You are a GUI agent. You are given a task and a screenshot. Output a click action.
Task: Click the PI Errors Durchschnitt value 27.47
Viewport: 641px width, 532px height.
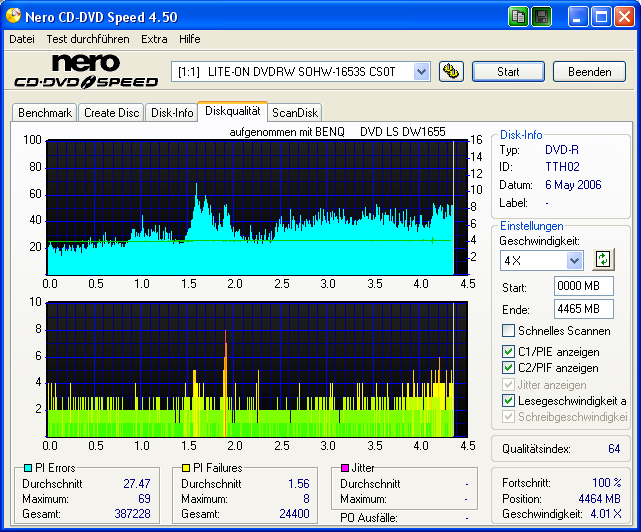click(x=137, y=484)
